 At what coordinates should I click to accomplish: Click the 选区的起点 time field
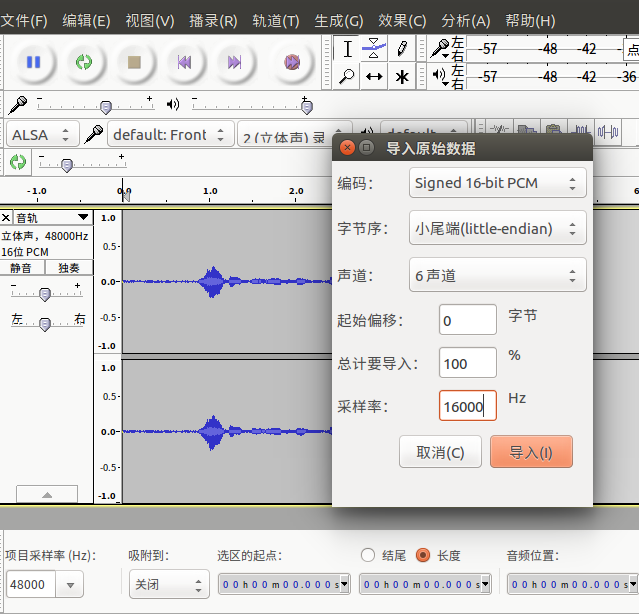[284, 584]
